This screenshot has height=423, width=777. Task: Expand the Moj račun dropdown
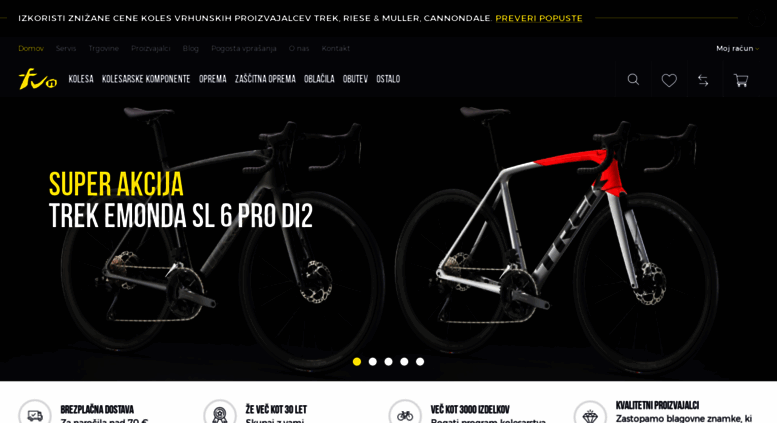(737, 49)
